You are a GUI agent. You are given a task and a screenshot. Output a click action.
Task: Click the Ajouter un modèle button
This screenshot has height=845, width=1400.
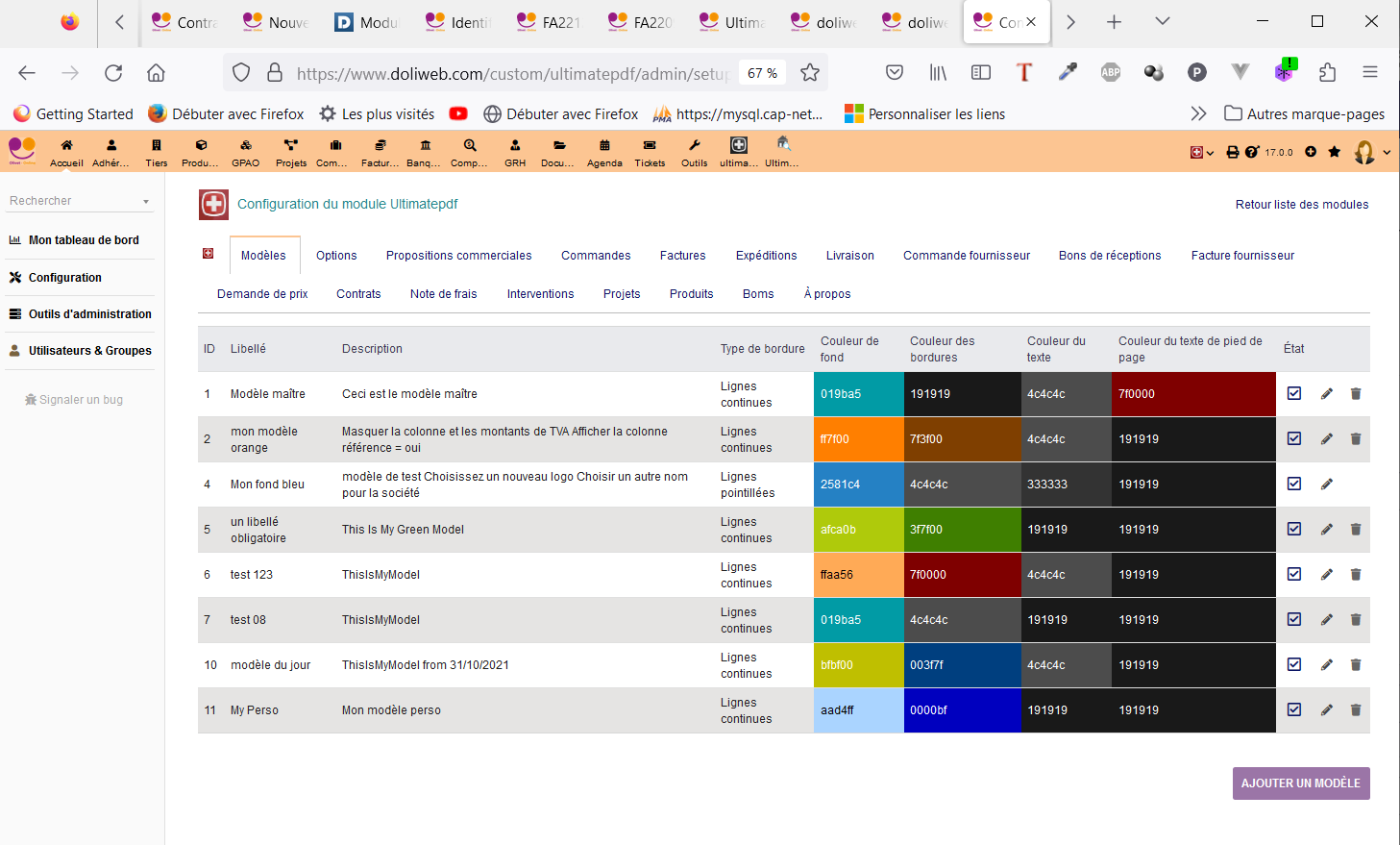(1300, 783)
